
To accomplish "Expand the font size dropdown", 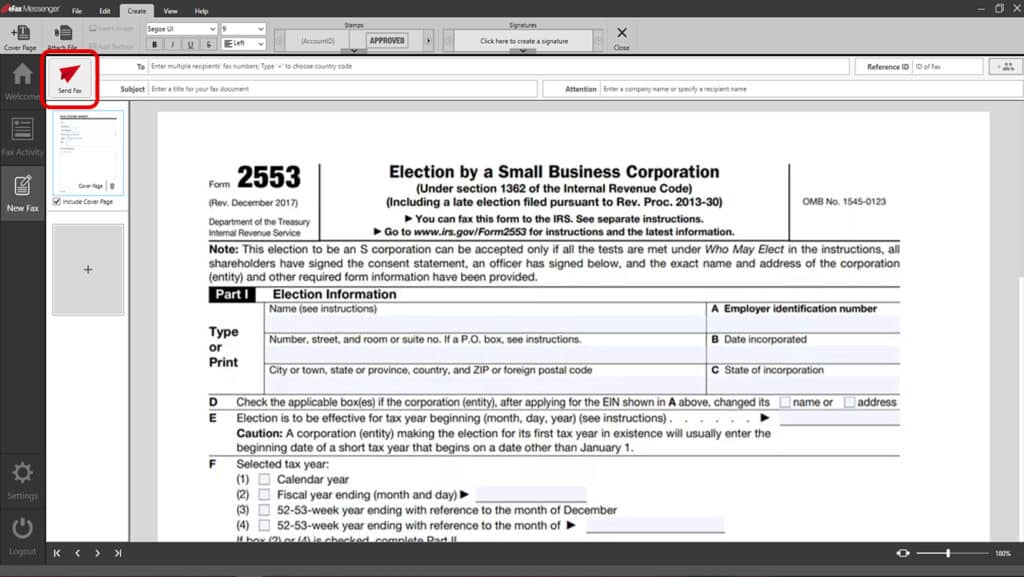I will point(243,29).
